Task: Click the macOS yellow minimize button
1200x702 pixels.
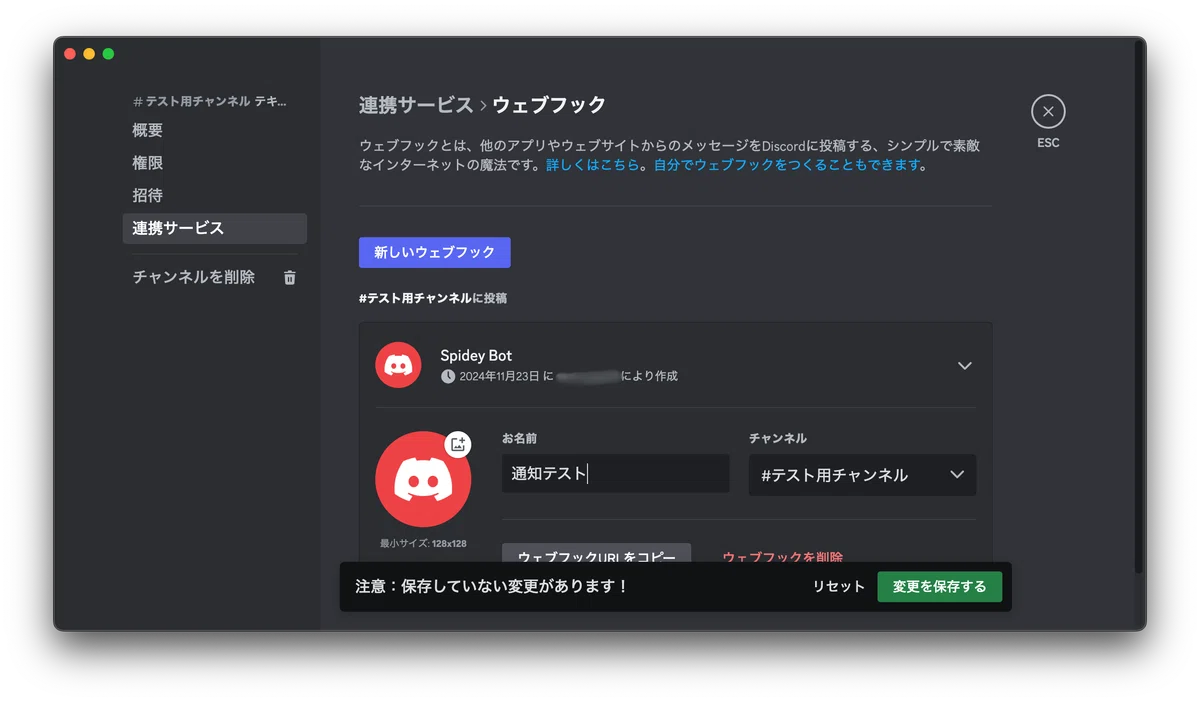Action: (89, 54)
